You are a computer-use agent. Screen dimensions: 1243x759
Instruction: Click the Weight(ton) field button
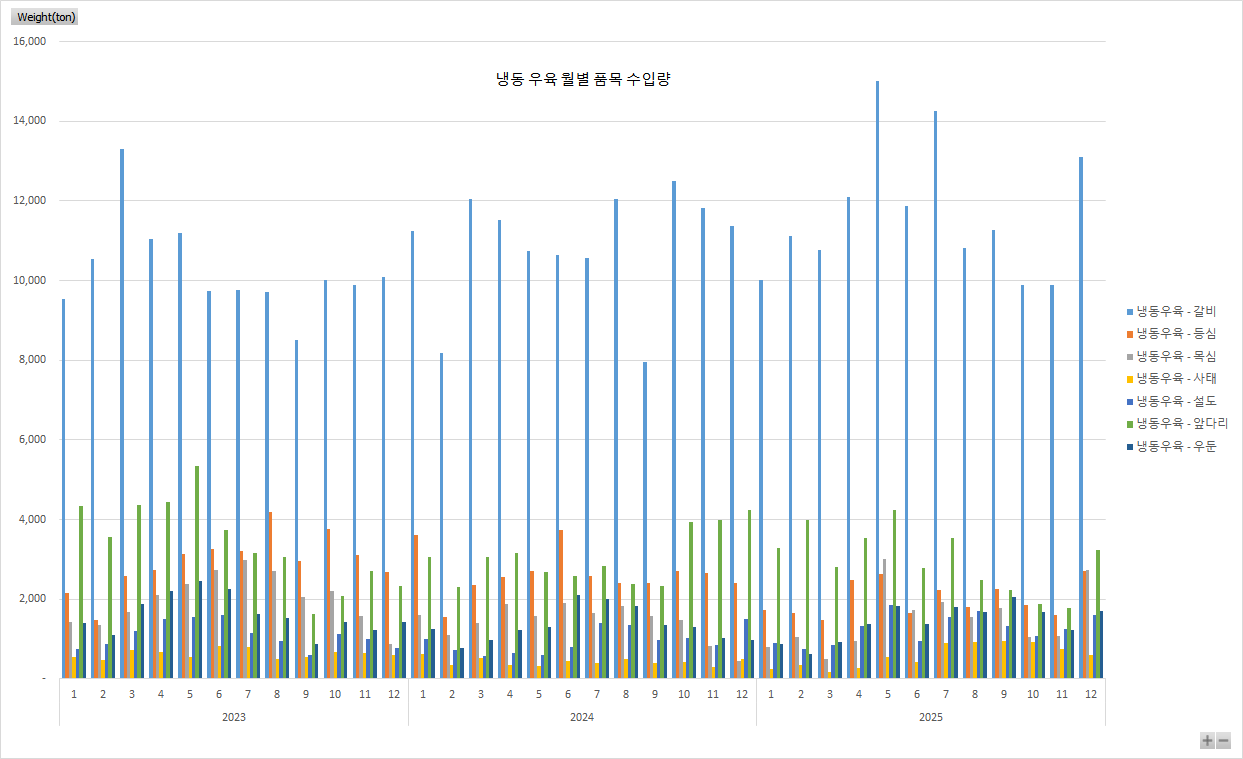click(x=46, y=17)
